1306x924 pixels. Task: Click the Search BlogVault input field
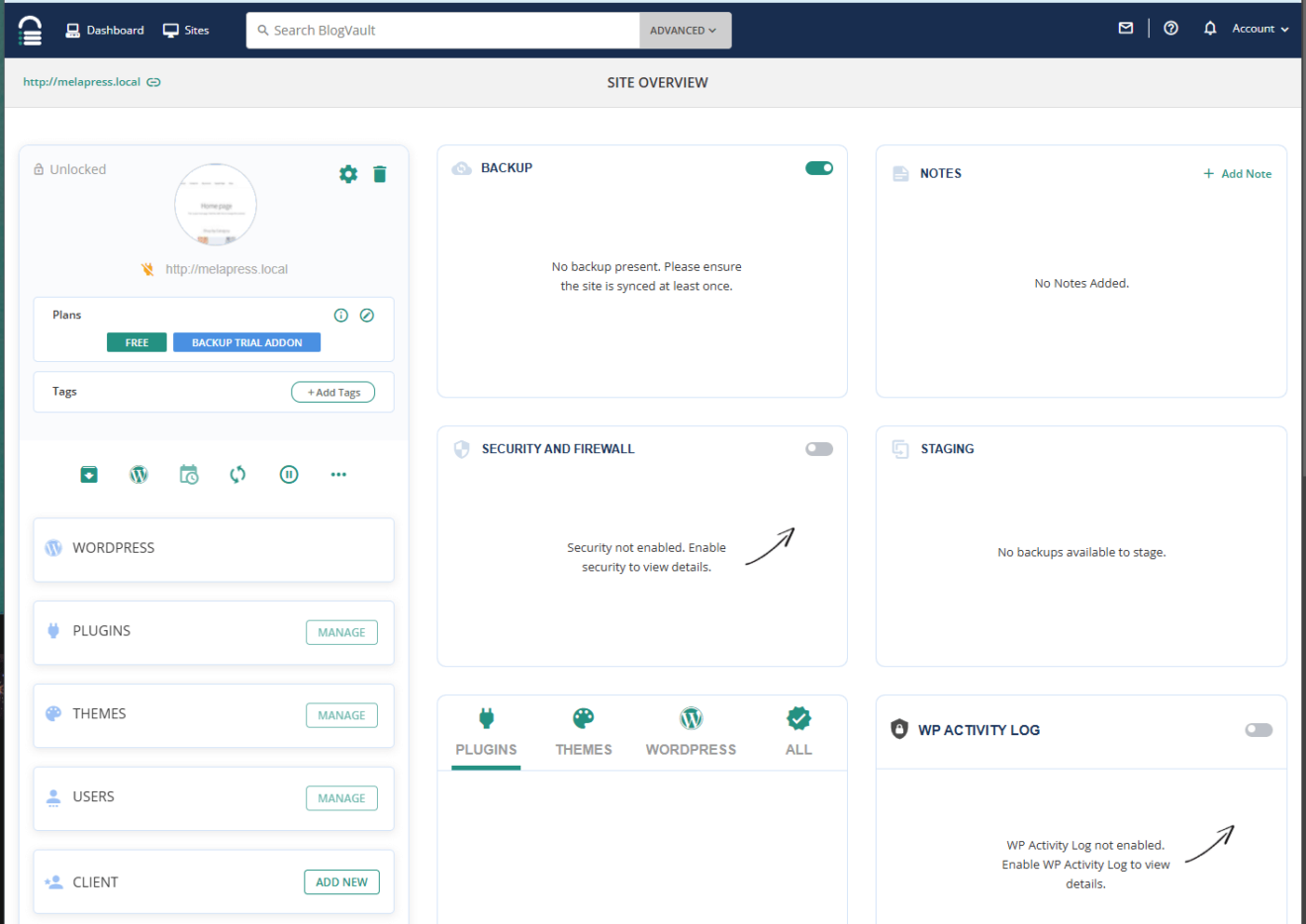click(x=443, y=31)
